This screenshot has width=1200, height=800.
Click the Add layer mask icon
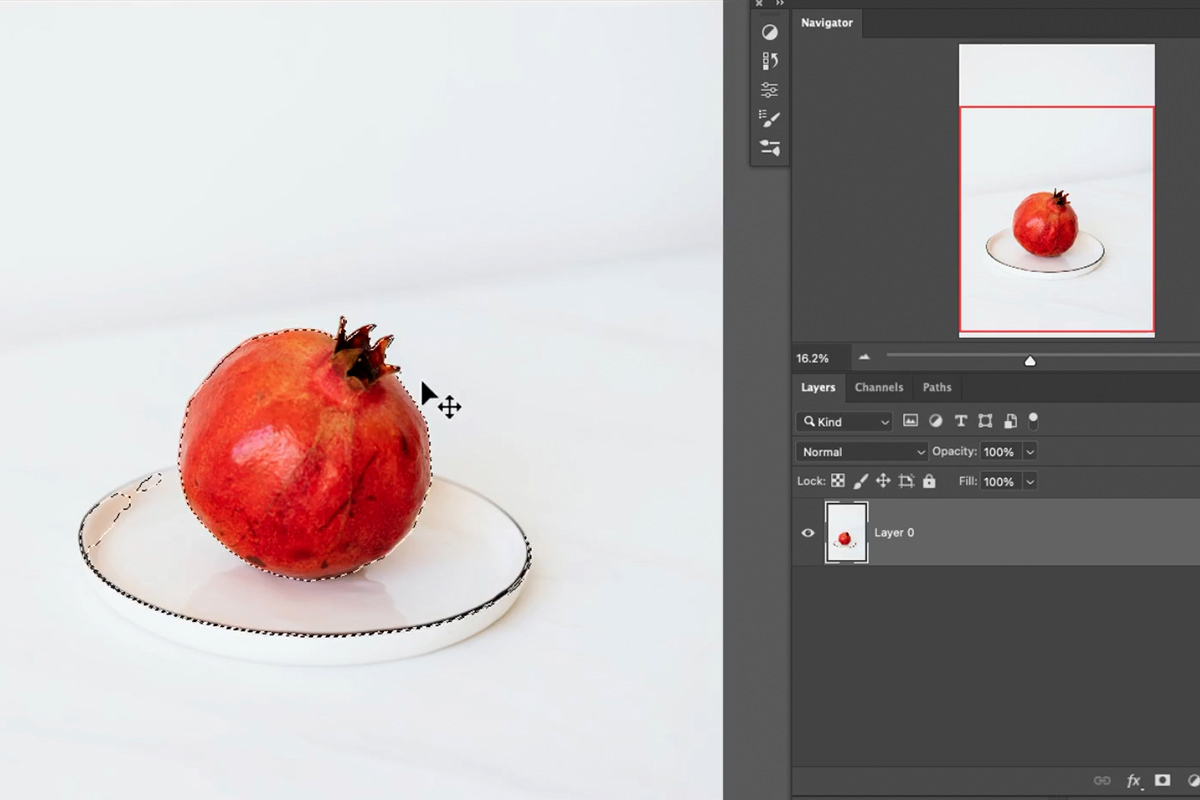(1161, 780)
